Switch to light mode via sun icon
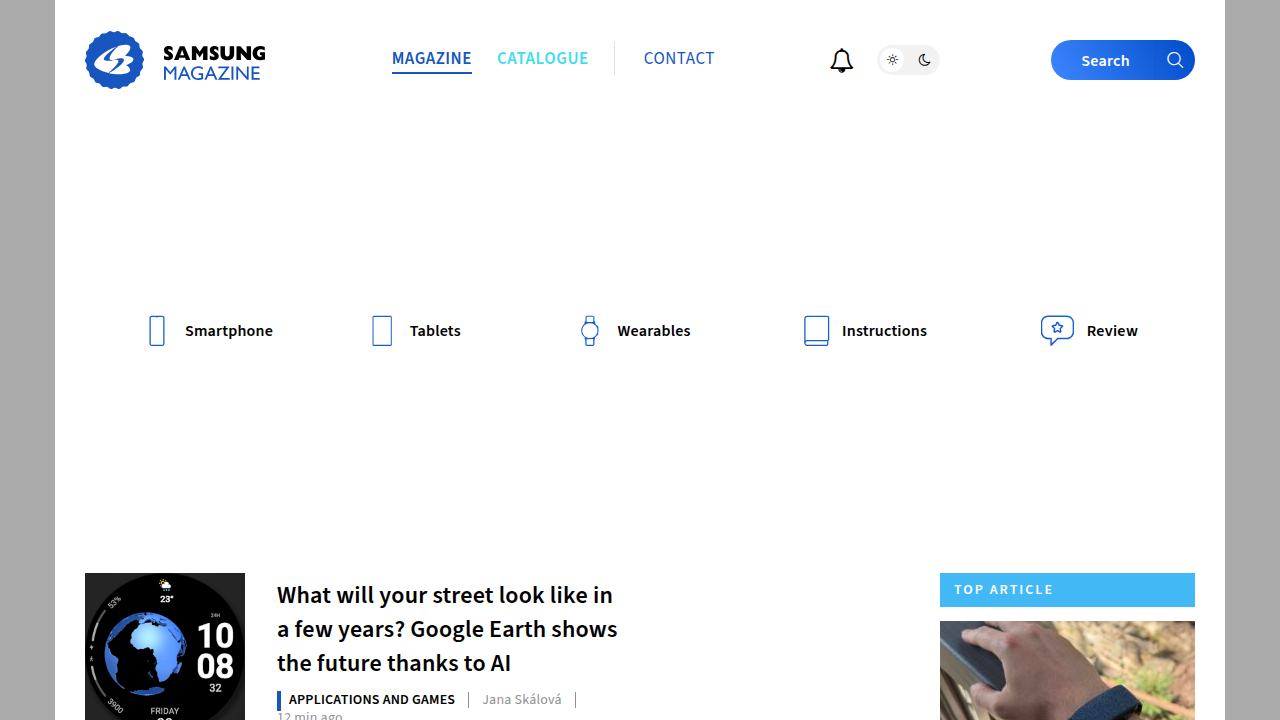This screenshot has height=720, width=1280. click(x=893, y=60)
